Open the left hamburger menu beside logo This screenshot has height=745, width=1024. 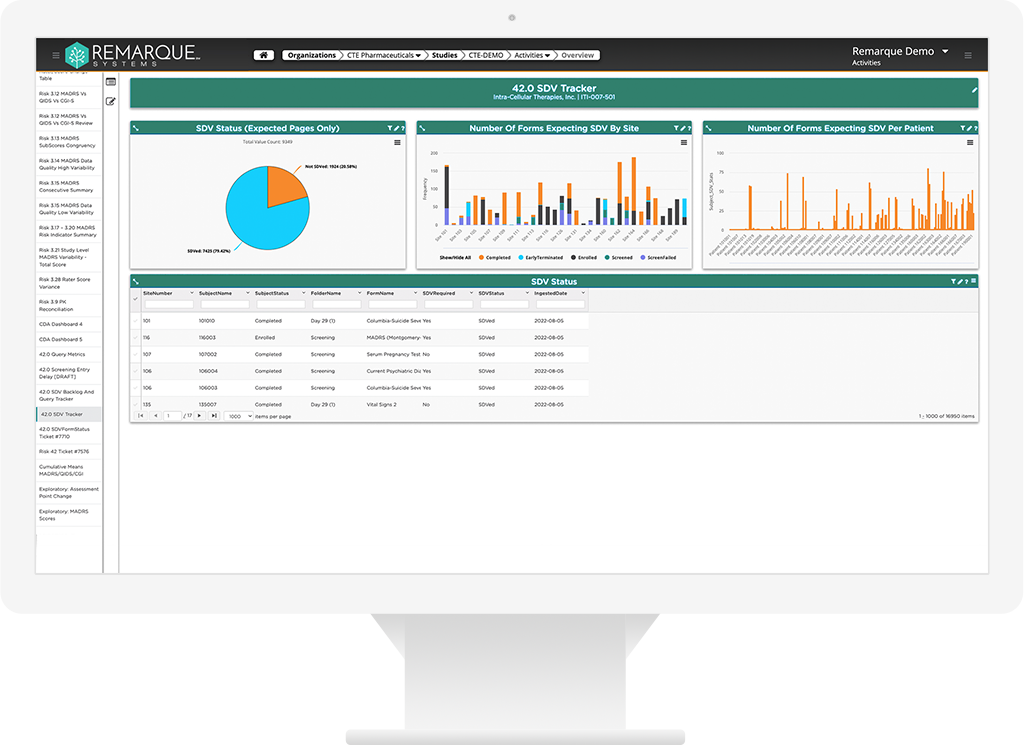pyautogui.click(x=56, y=55)
